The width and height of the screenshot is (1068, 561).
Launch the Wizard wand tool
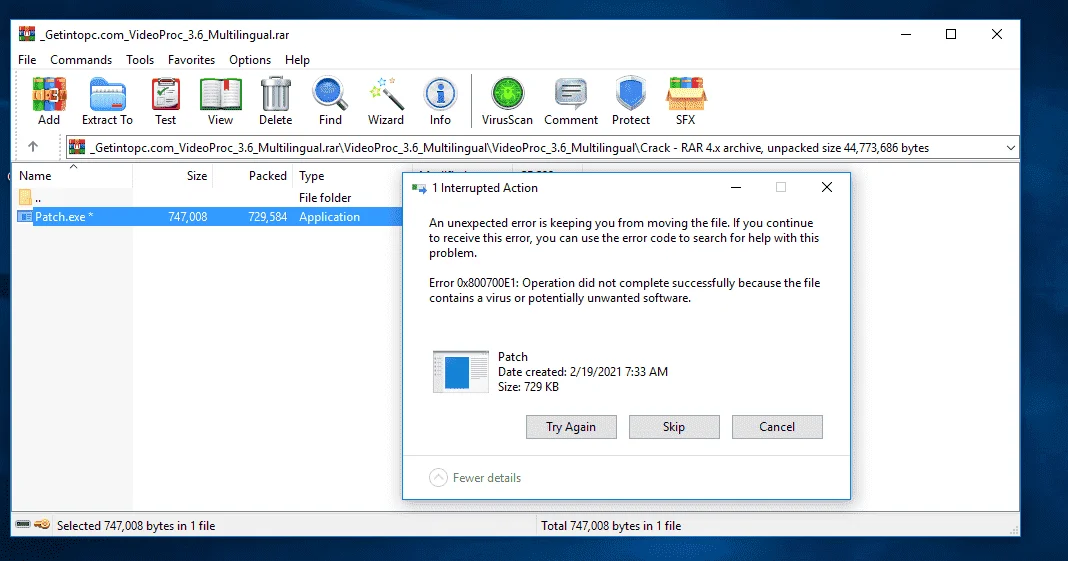(386, 101)
